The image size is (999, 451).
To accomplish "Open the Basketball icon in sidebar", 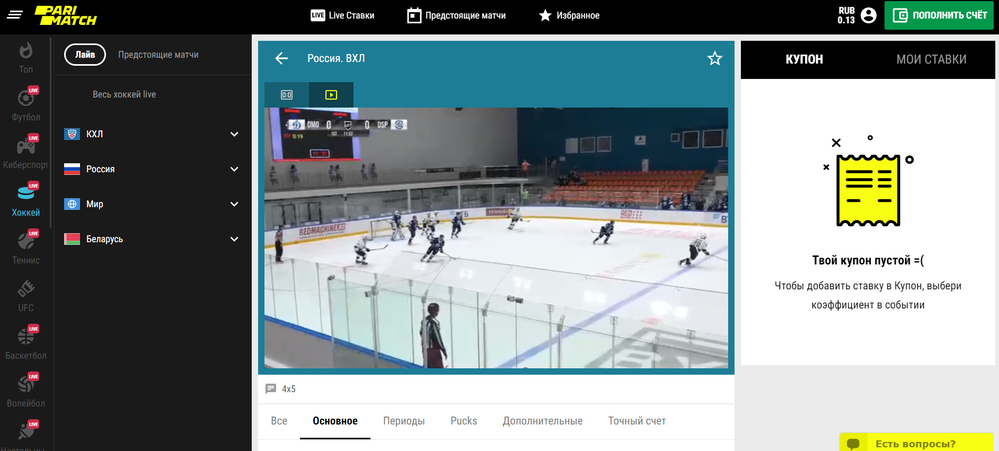I will coord(26,340).
